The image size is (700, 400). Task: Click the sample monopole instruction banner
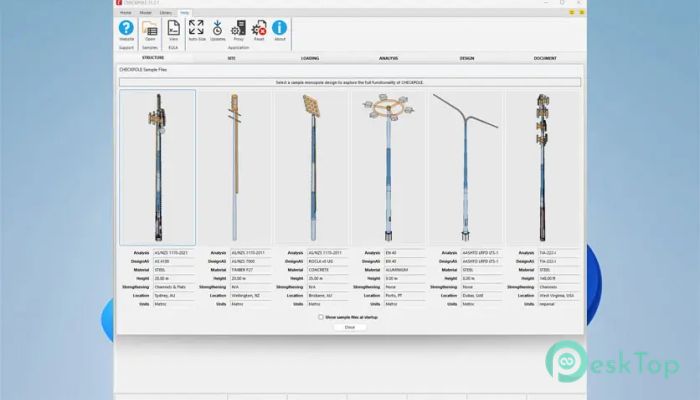pos(350,83)
